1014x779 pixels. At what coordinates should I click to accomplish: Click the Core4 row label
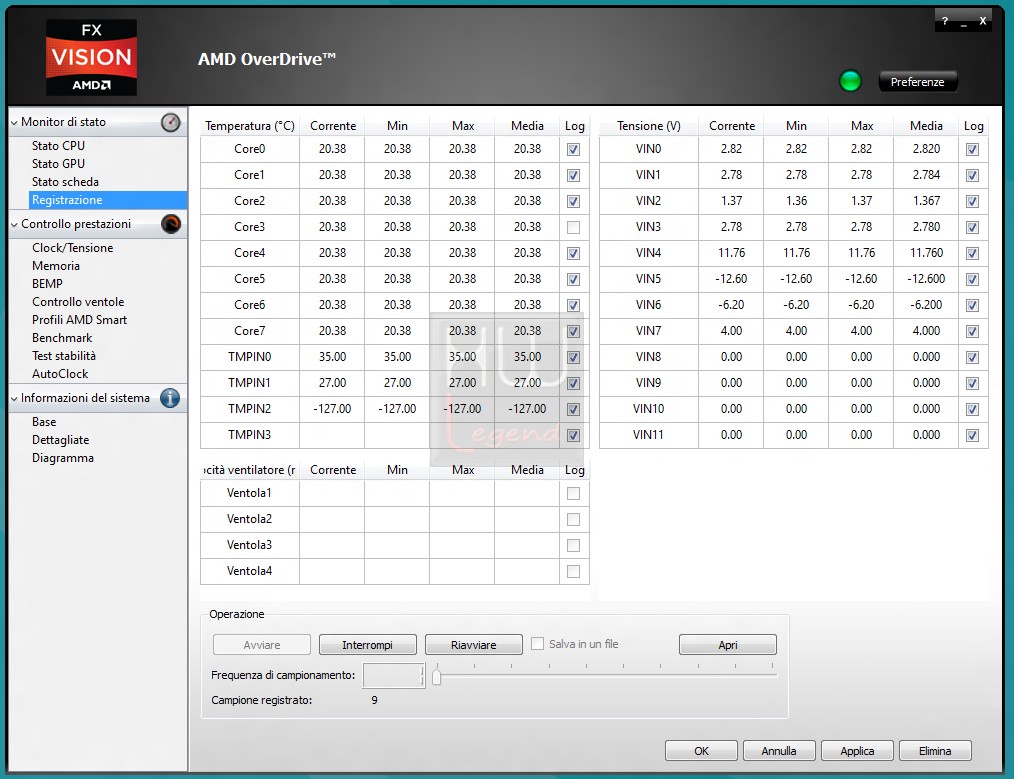250,253
